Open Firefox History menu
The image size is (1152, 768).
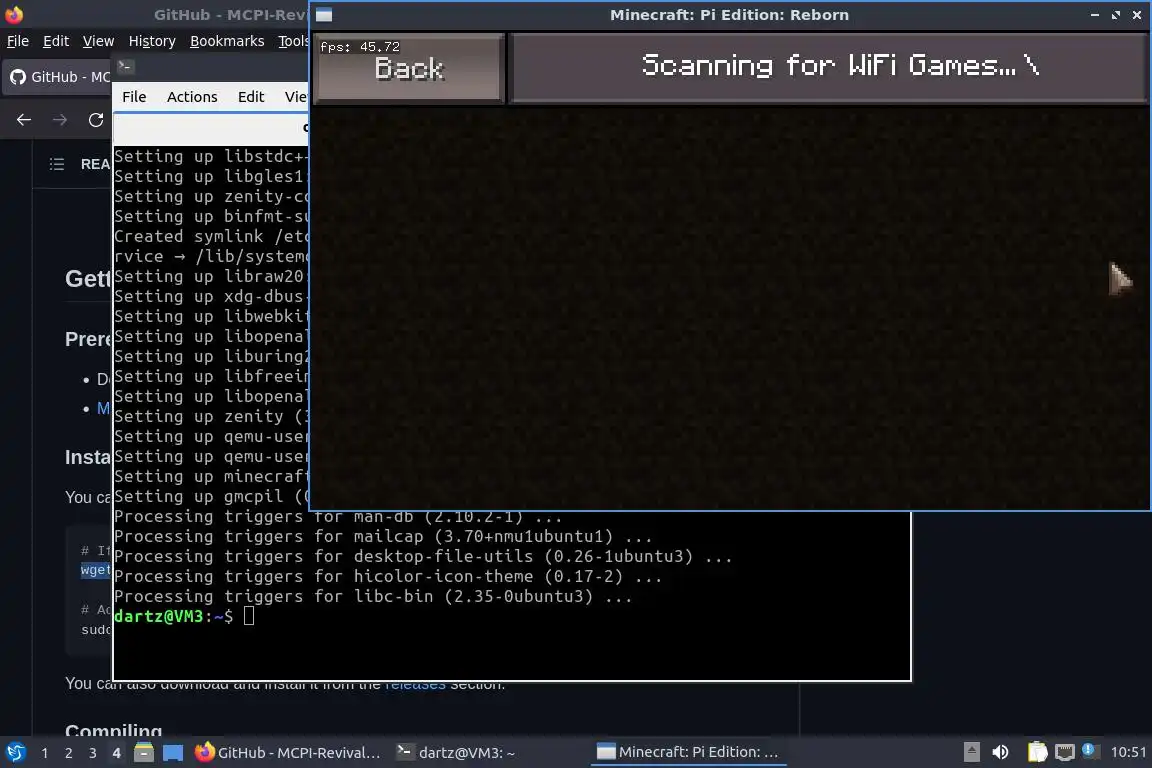click(x=152, y=41)
